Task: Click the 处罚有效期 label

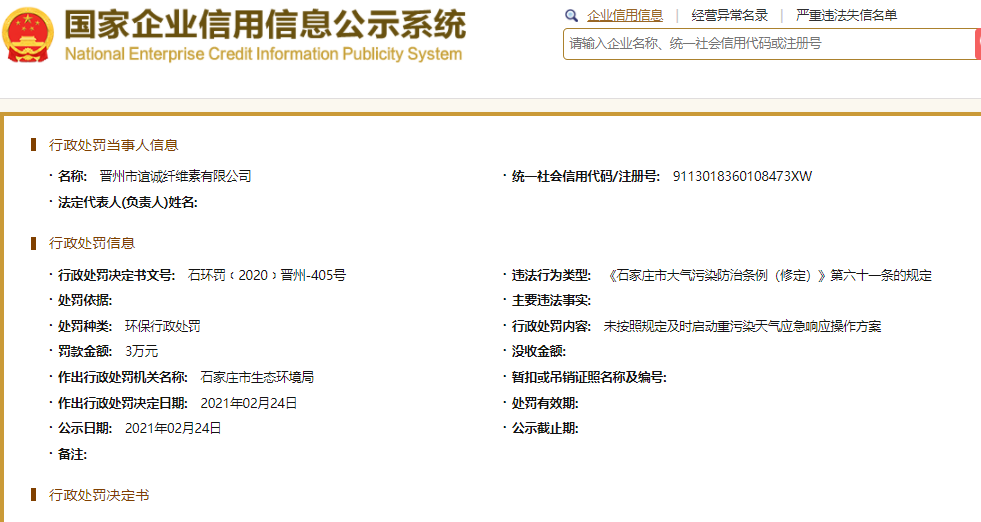Action: pos(545,403)
